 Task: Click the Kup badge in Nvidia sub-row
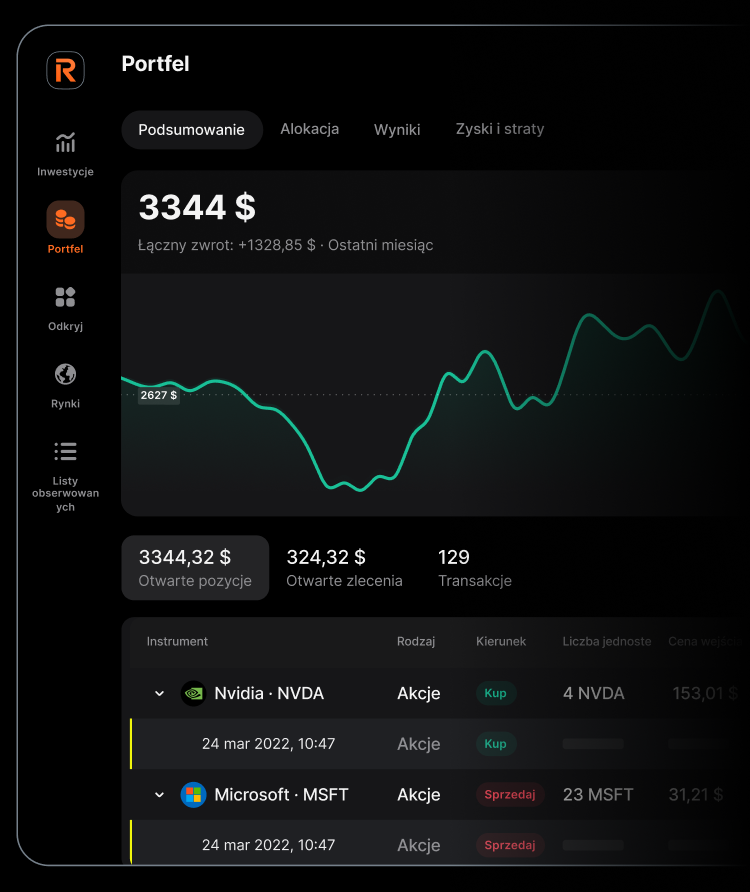pyautogui.click(x=496, y=744)
